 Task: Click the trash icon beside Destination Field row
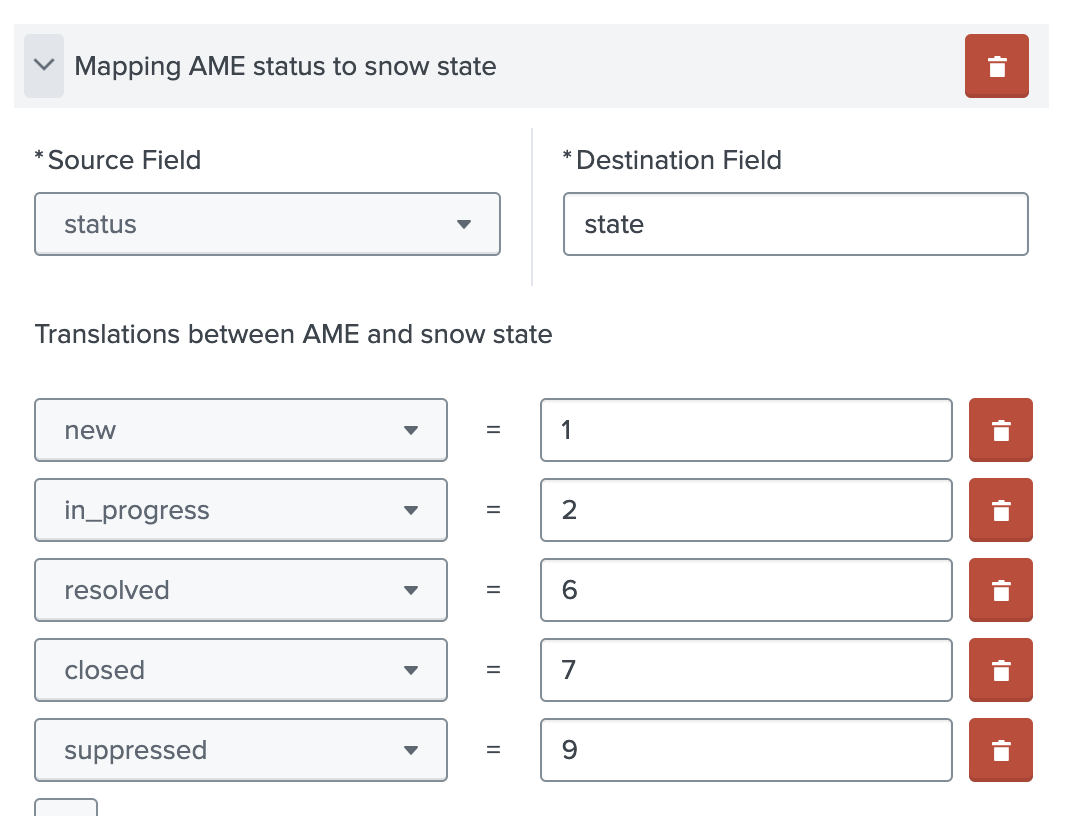[996, 66]
